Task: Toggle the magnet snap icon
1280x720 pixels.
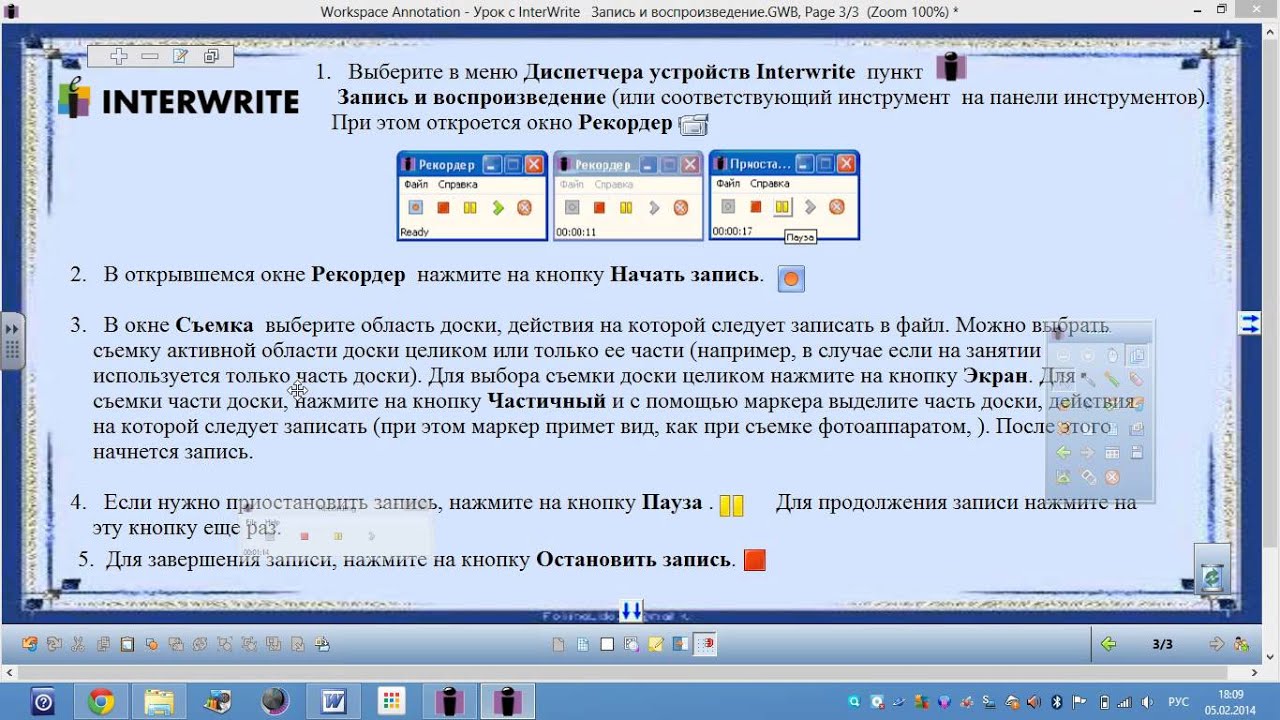Action: 705,644
